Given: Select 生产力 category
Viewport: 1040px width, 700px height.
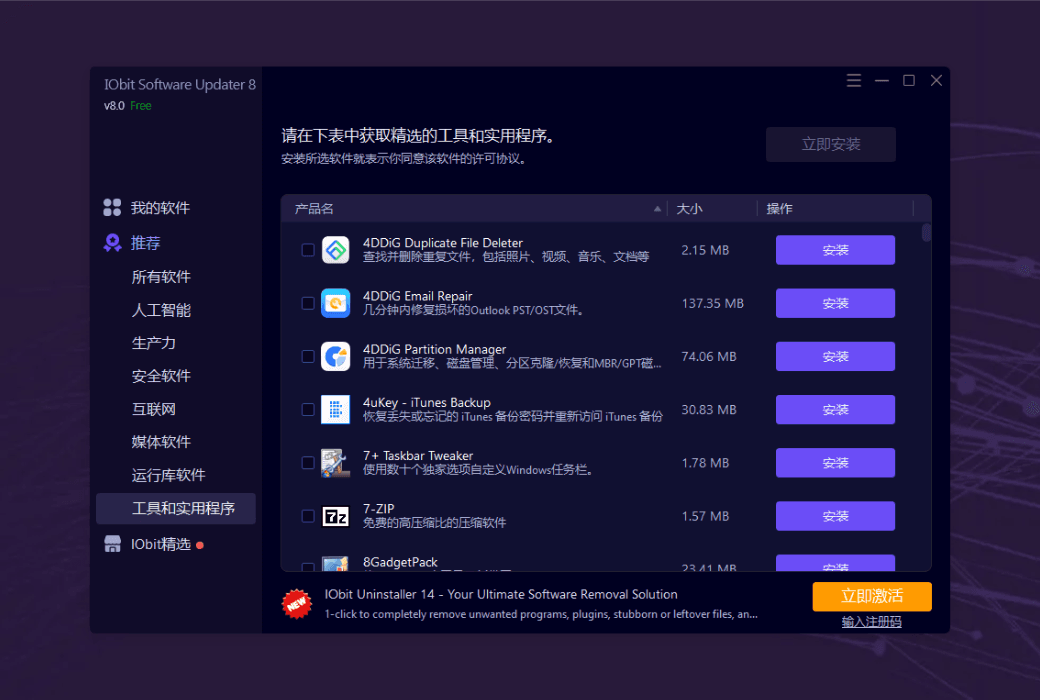Looking at the screenshot, I should [x=153, y=343].
